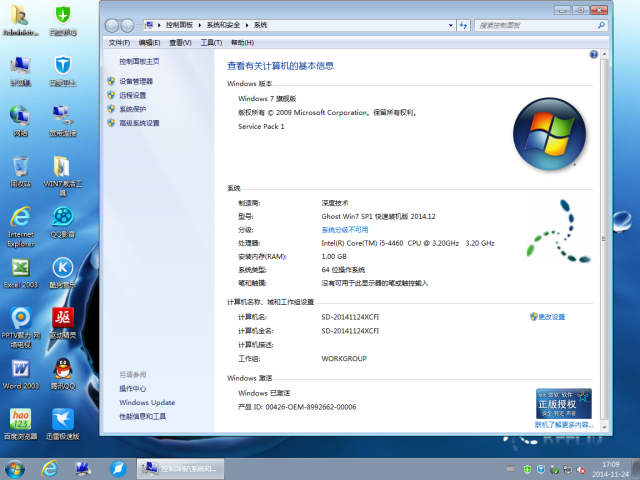This screenshot has width=640, height=480.
Task: Open the 帮助(H) menu
Action: click(242, 43)
